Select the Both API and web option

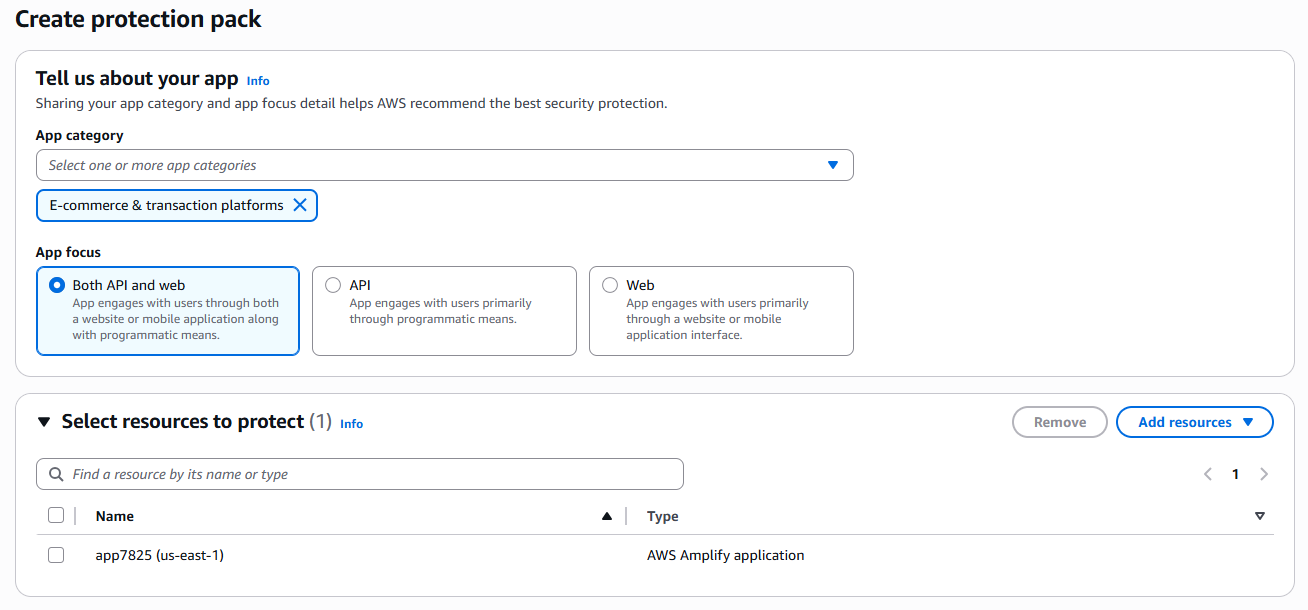[57, 285]
